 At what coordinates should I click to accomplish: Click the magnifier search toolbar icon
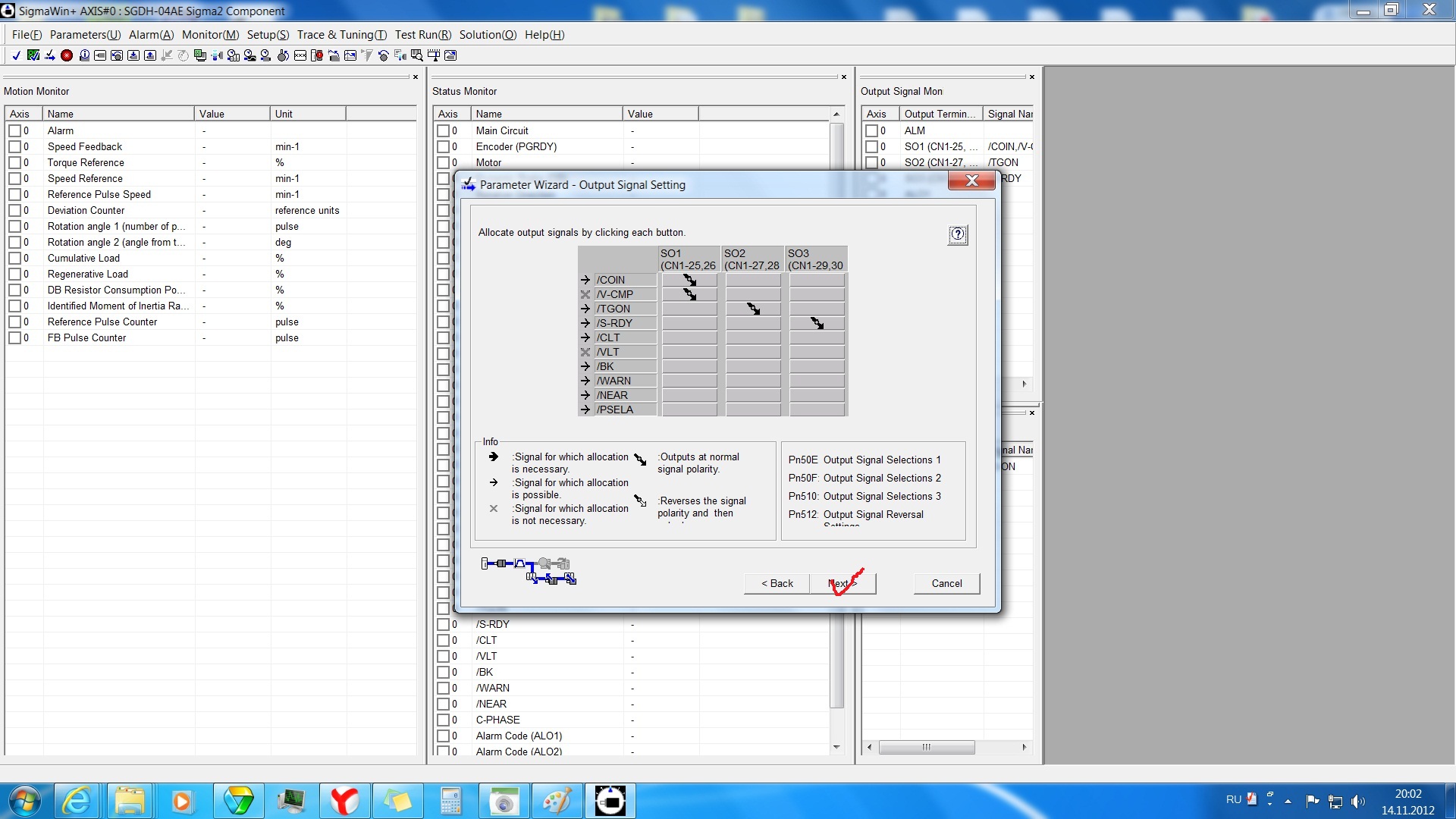pos(416,55)
